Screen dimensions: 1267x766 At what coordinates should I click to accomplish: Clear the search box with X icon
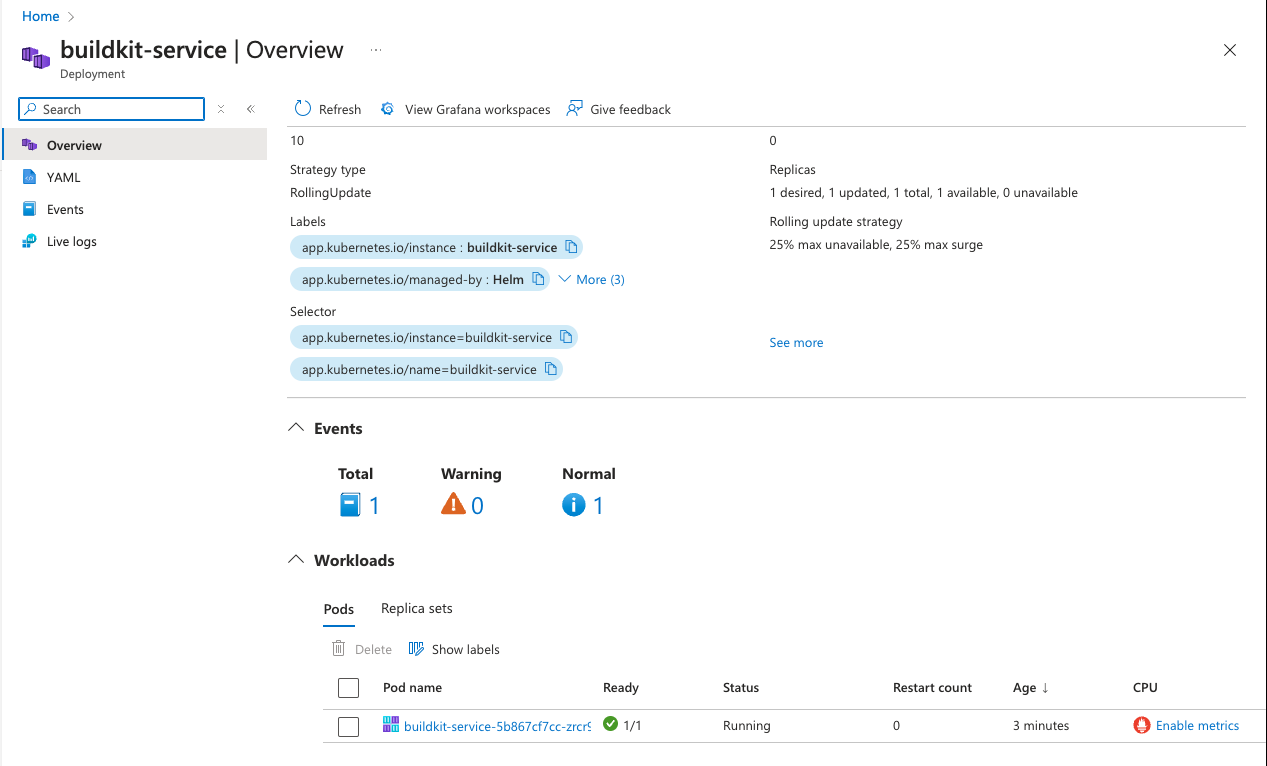click(x=221, y=109)
